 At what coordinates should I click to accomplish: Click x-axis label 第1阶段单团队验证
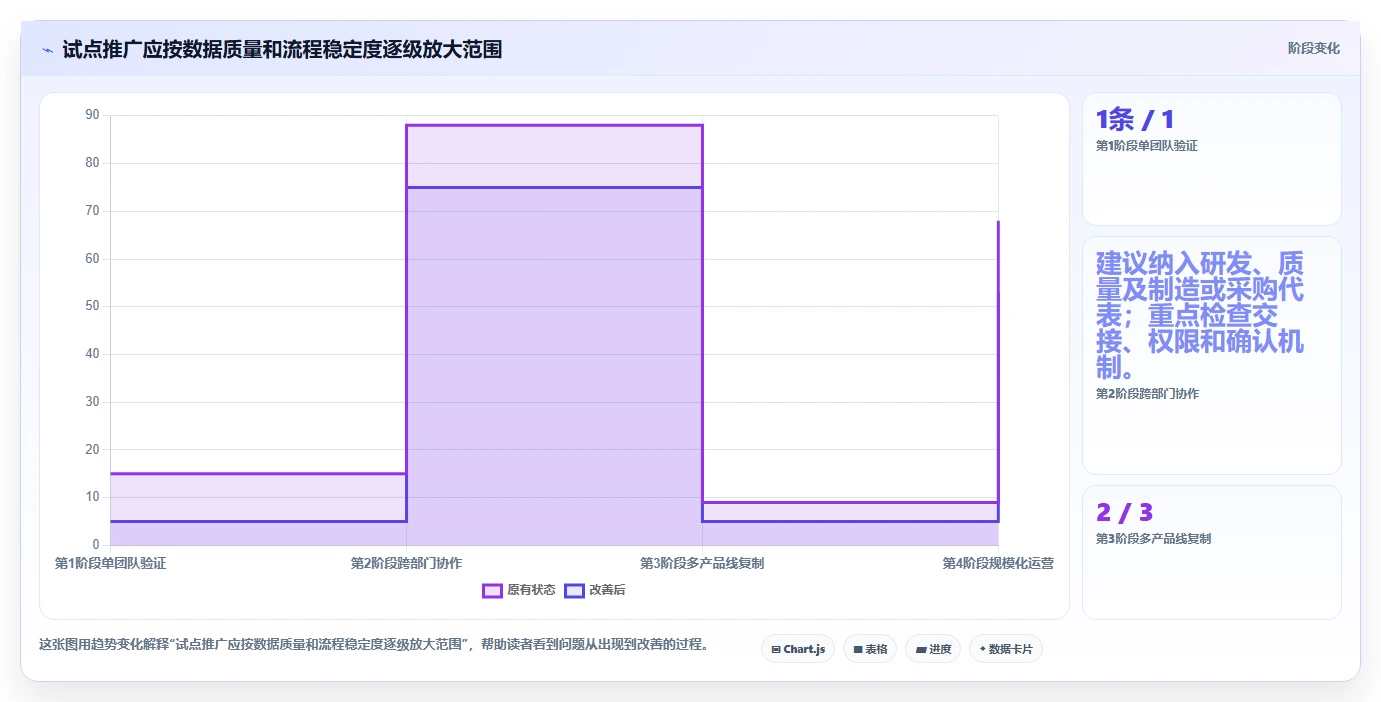110,563
